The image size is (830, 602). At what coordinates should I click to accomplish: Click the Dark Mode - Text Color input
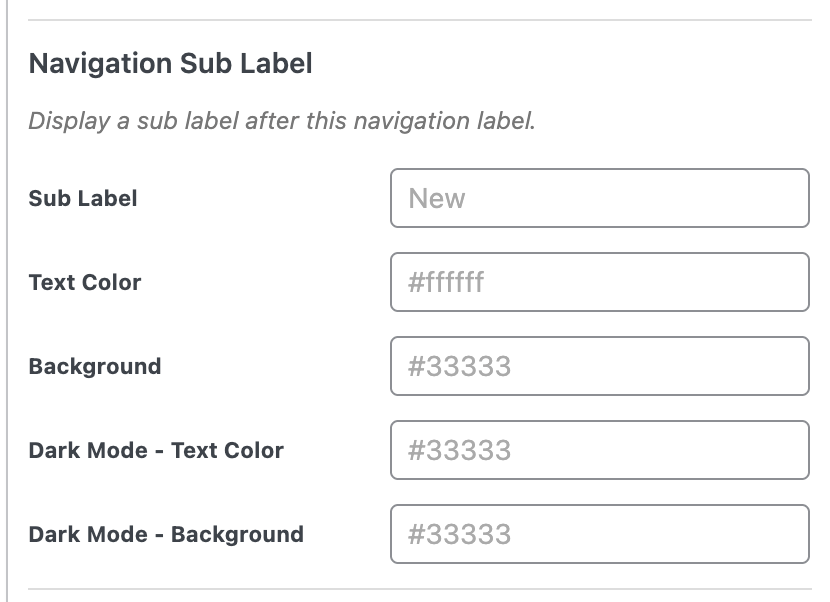click(x=599, y=450)
